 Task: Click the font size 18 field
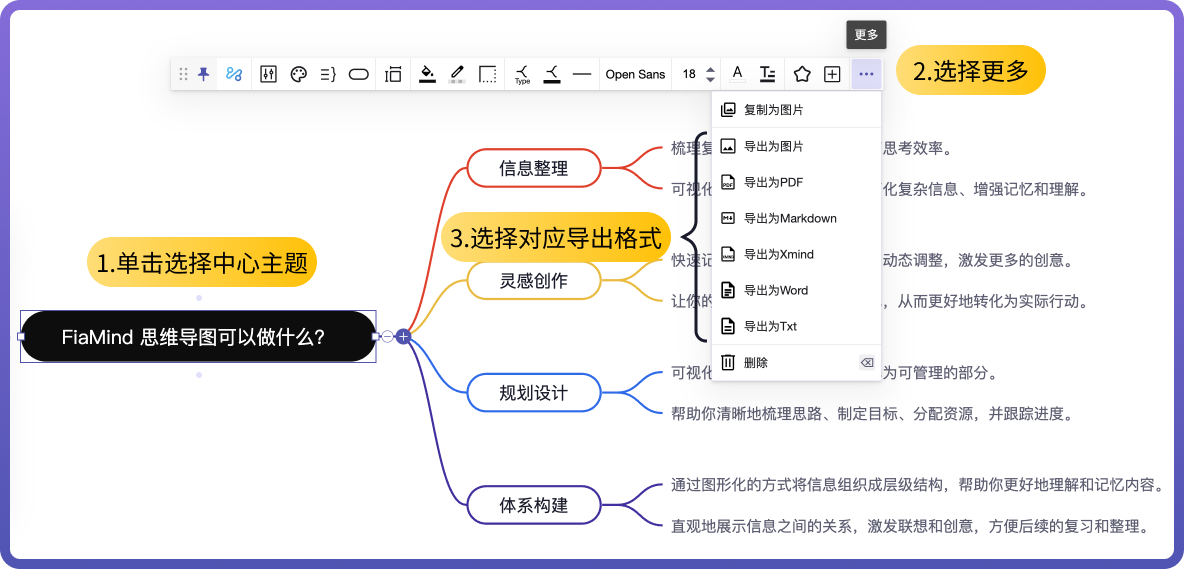pos(689,74)
